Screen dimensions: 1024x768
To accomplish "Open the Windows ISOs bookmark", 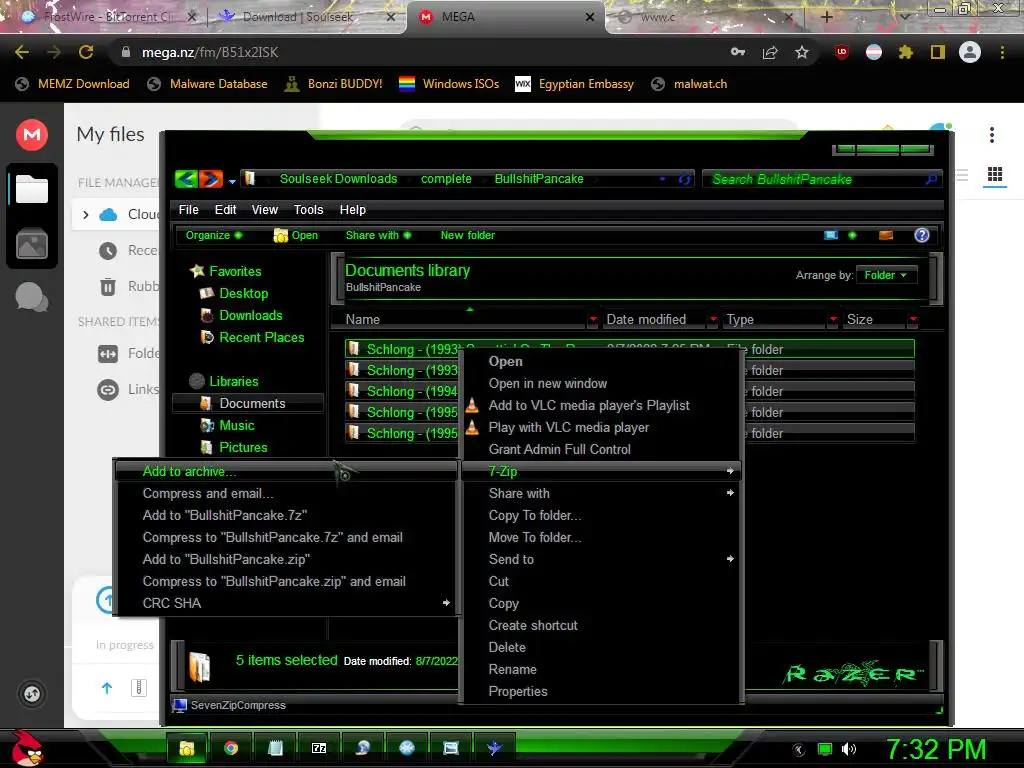I will click(449, 84).
